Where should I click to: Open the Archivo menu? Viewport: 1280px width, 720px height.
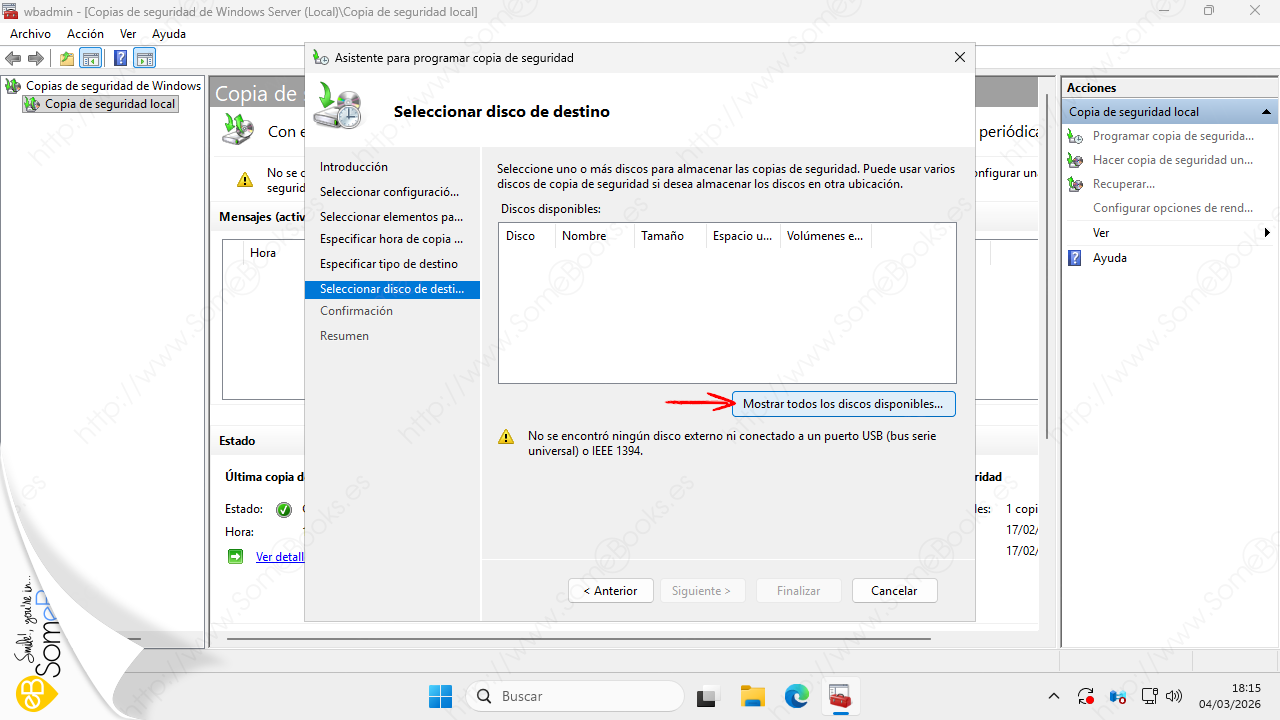click(30, 34)
